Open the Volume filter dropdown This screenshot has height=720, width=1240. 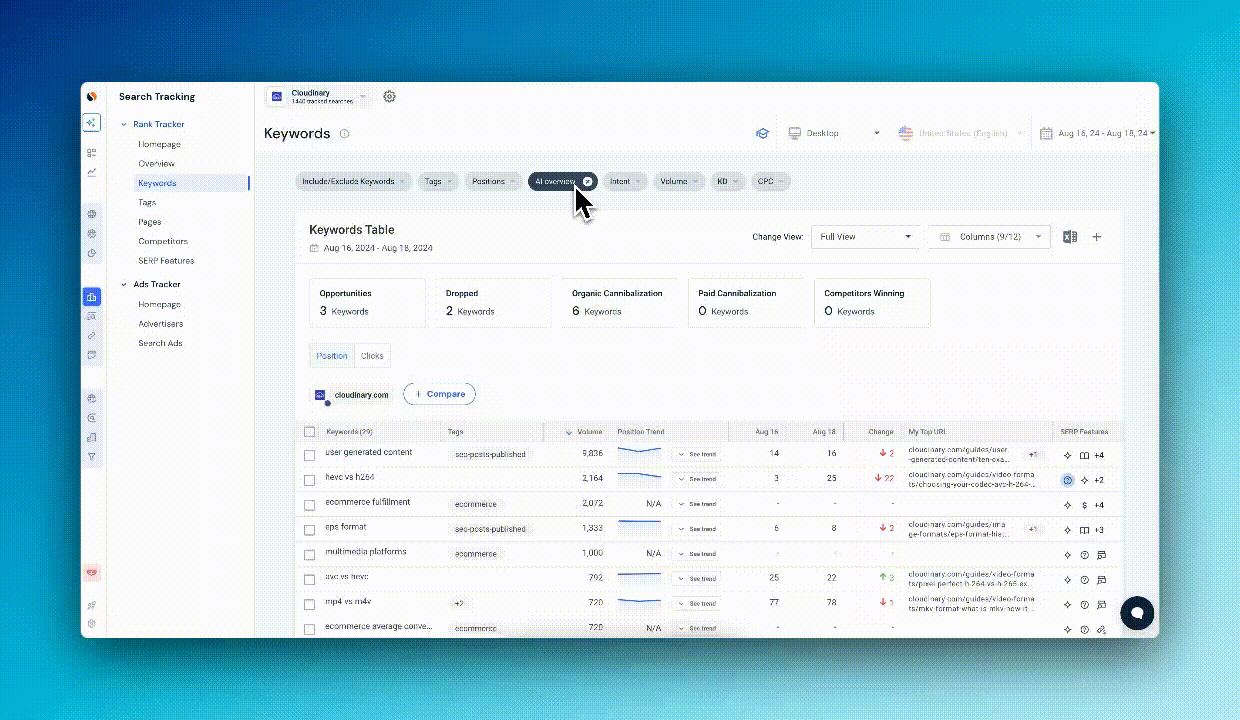(678, 181)
